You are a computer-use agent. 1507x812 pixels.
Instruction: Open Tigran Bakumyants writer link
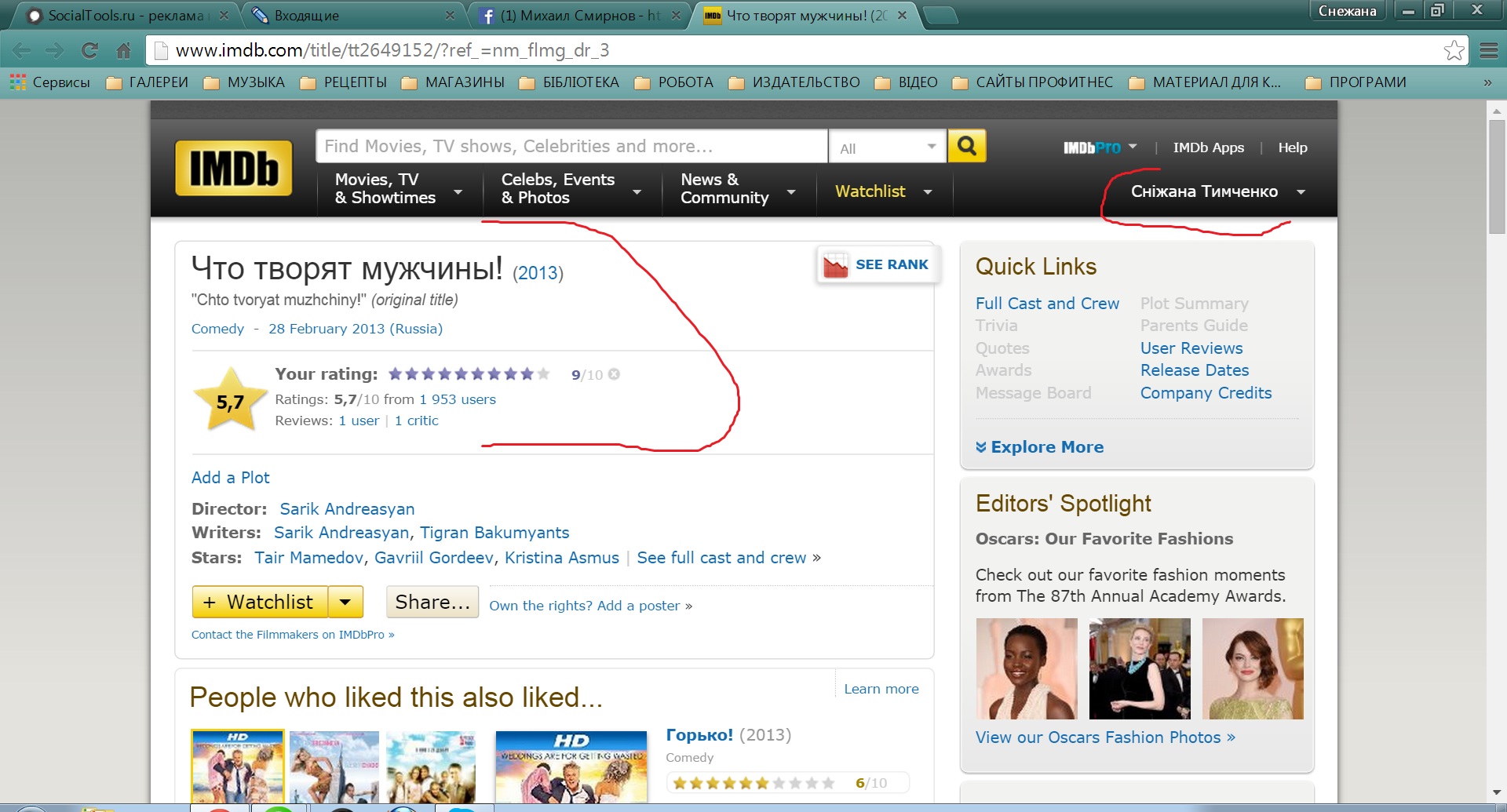pos(494,533)
